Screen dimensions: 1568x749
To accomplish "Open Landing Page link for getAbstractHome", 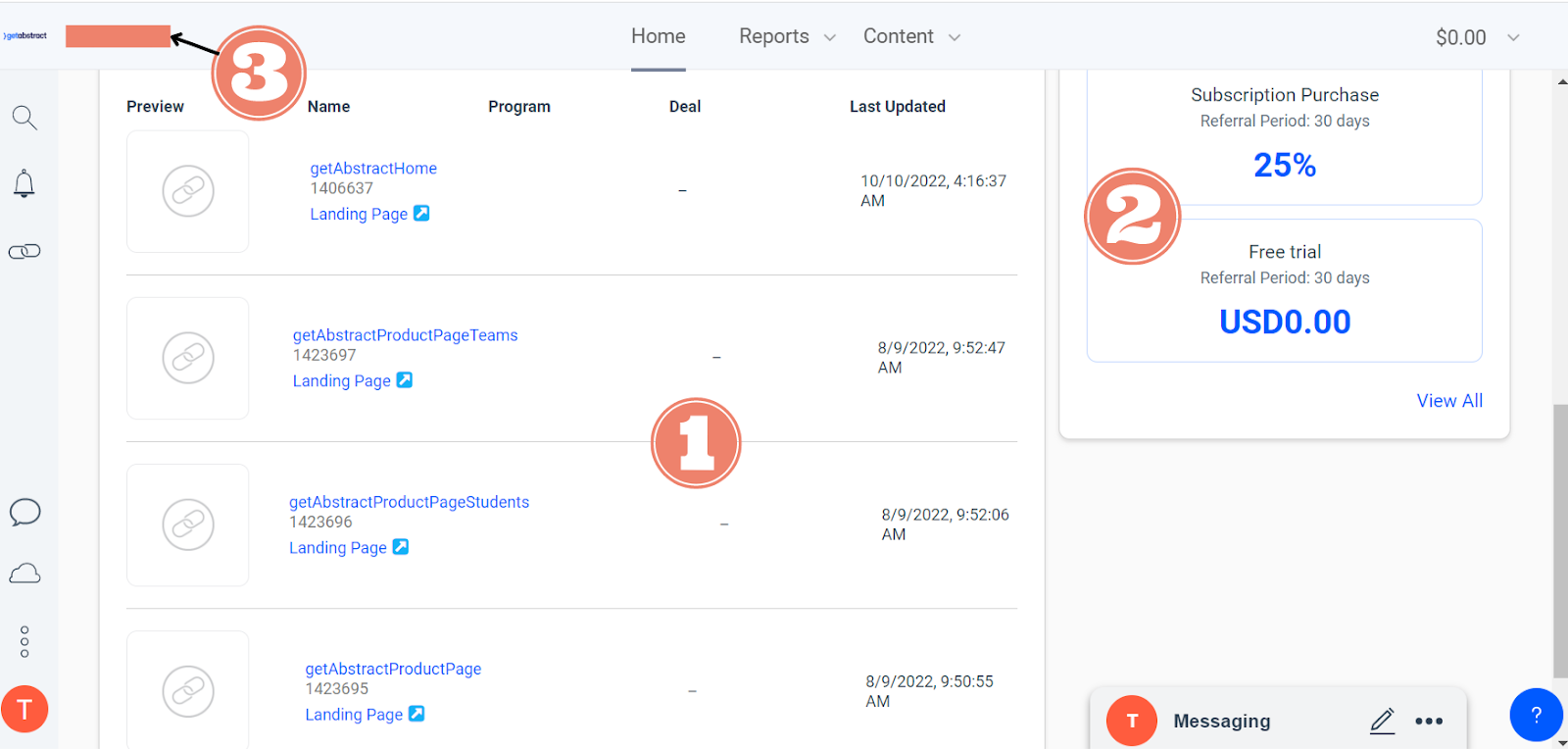I will pos(359,214).
